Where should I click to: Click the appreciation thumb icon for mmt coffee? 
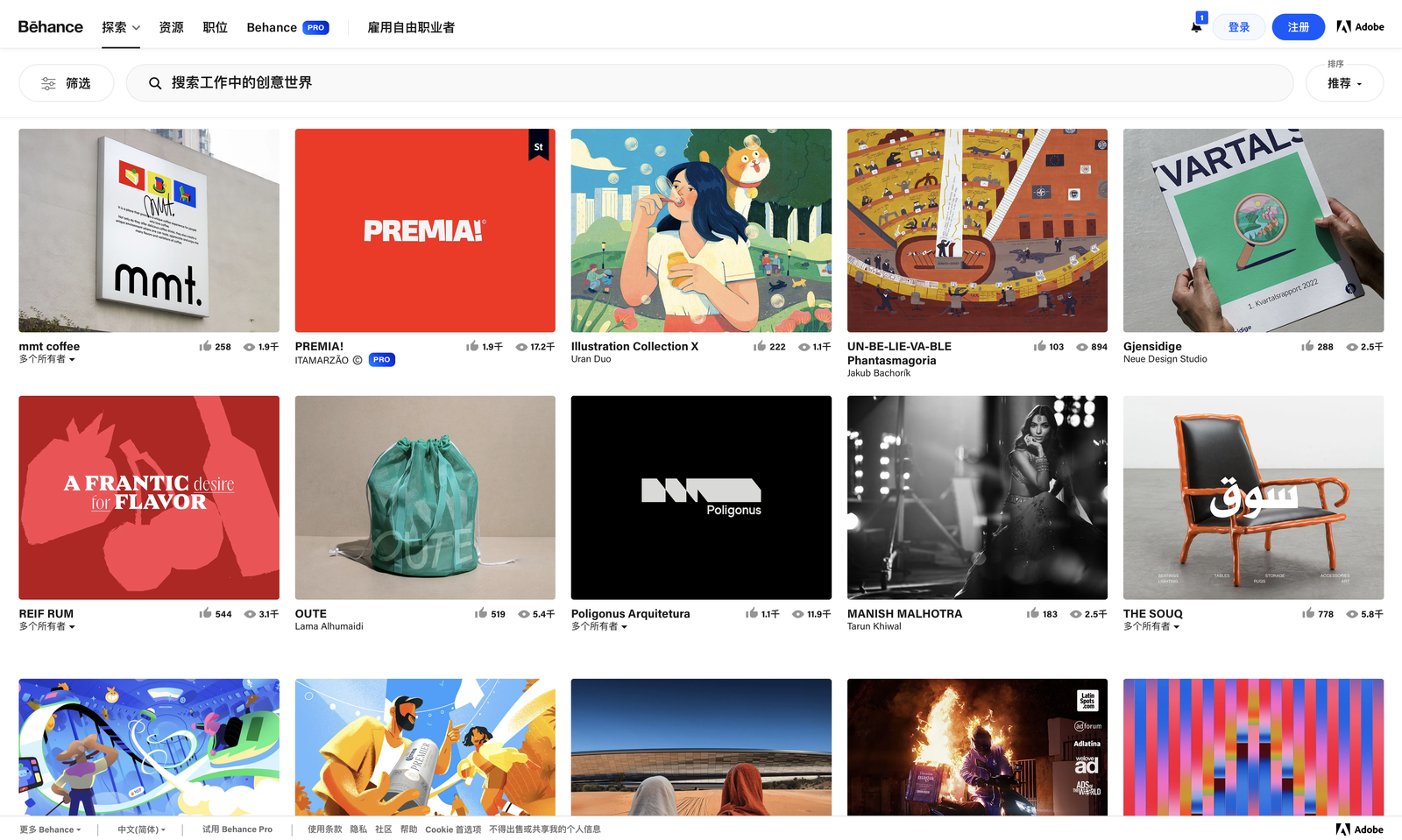coord(205,346)
